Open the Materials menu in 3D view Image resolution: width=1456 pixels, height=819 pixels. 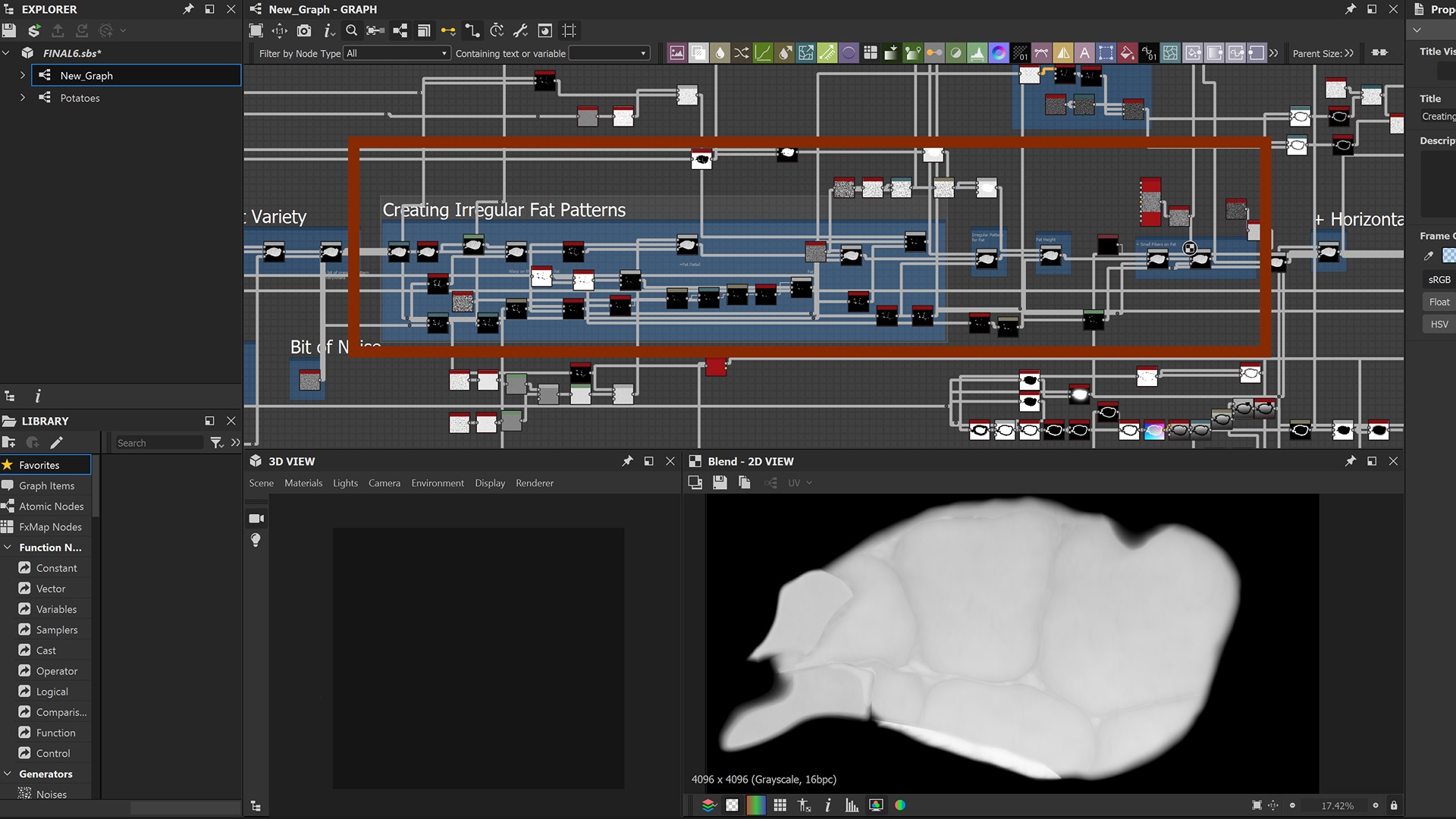pos(303,483)
